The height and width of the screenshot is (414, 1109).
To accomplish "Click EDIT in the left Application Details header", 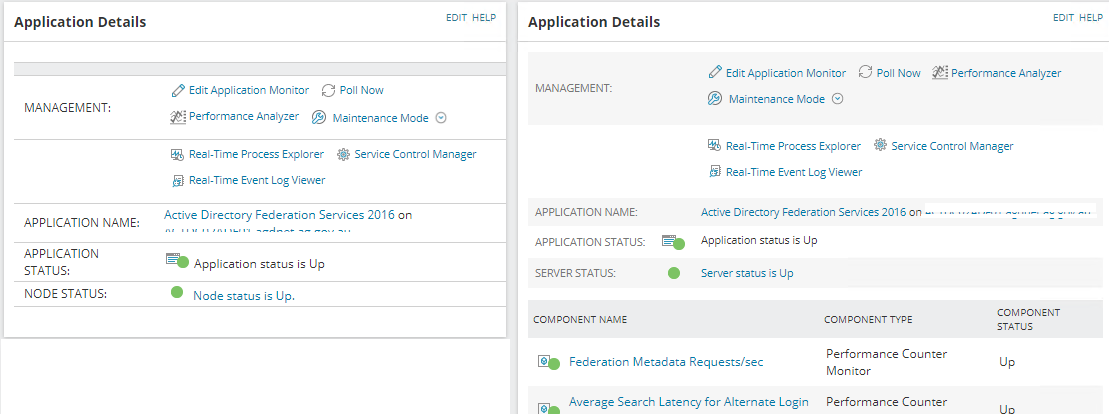I will point(456,17).
